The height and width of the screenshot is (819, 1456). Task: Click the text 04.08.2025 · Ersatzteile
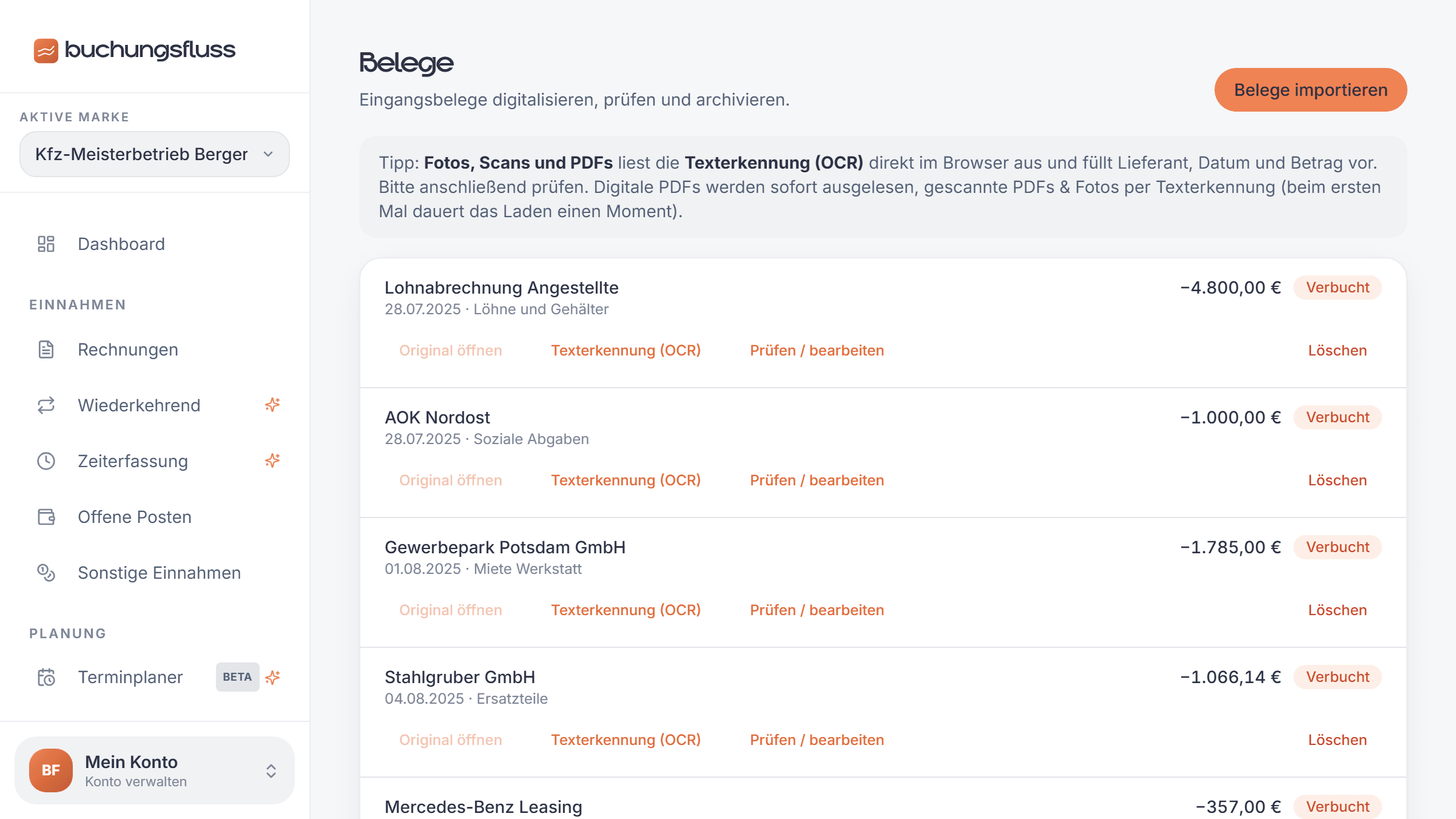pyautogui.click(x=467, y=699)
